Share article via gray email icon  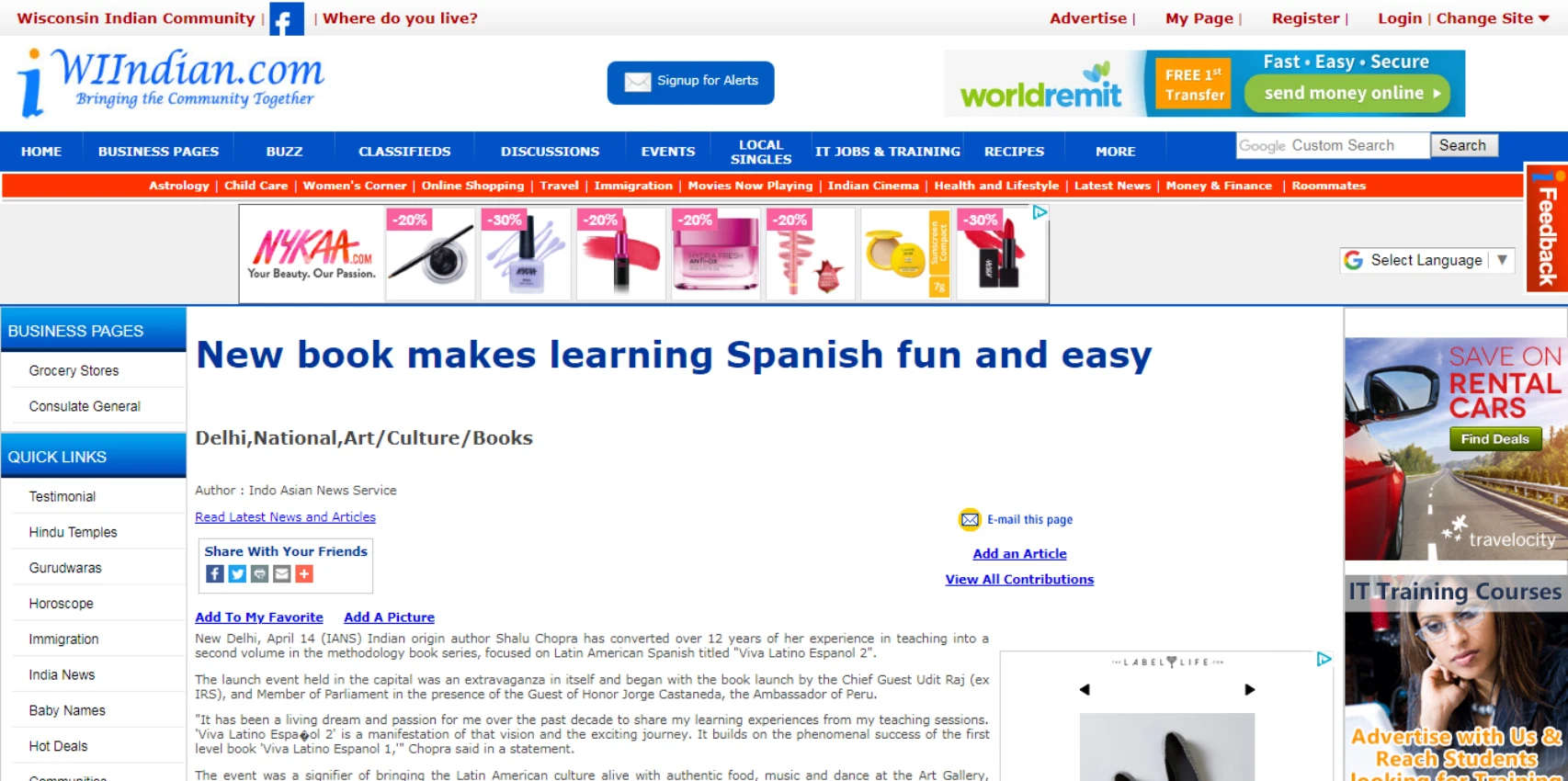282,574
